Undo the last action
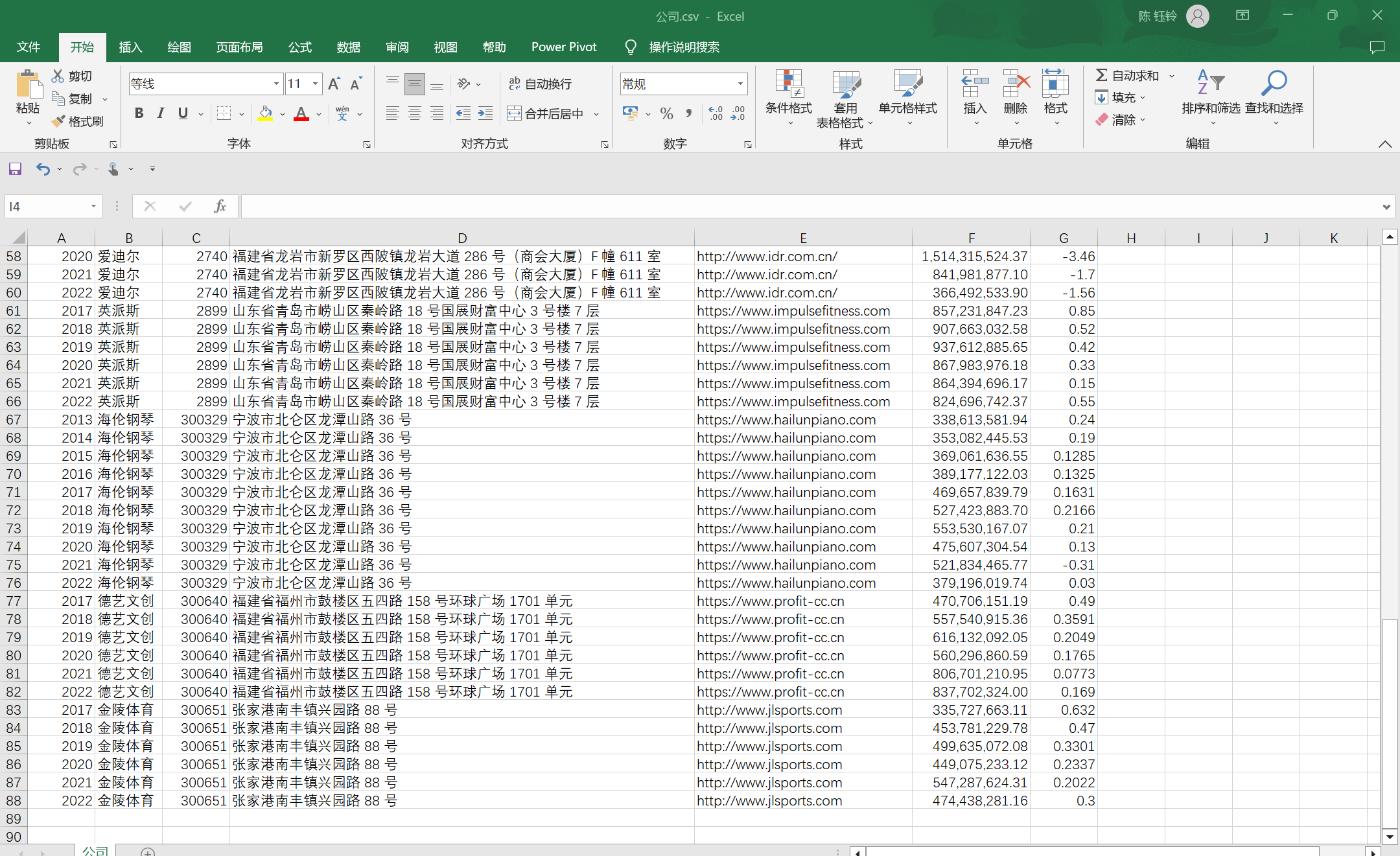The height and width of the screenshot is (856, 1400). pyautogui.click(x=43, y=169)
